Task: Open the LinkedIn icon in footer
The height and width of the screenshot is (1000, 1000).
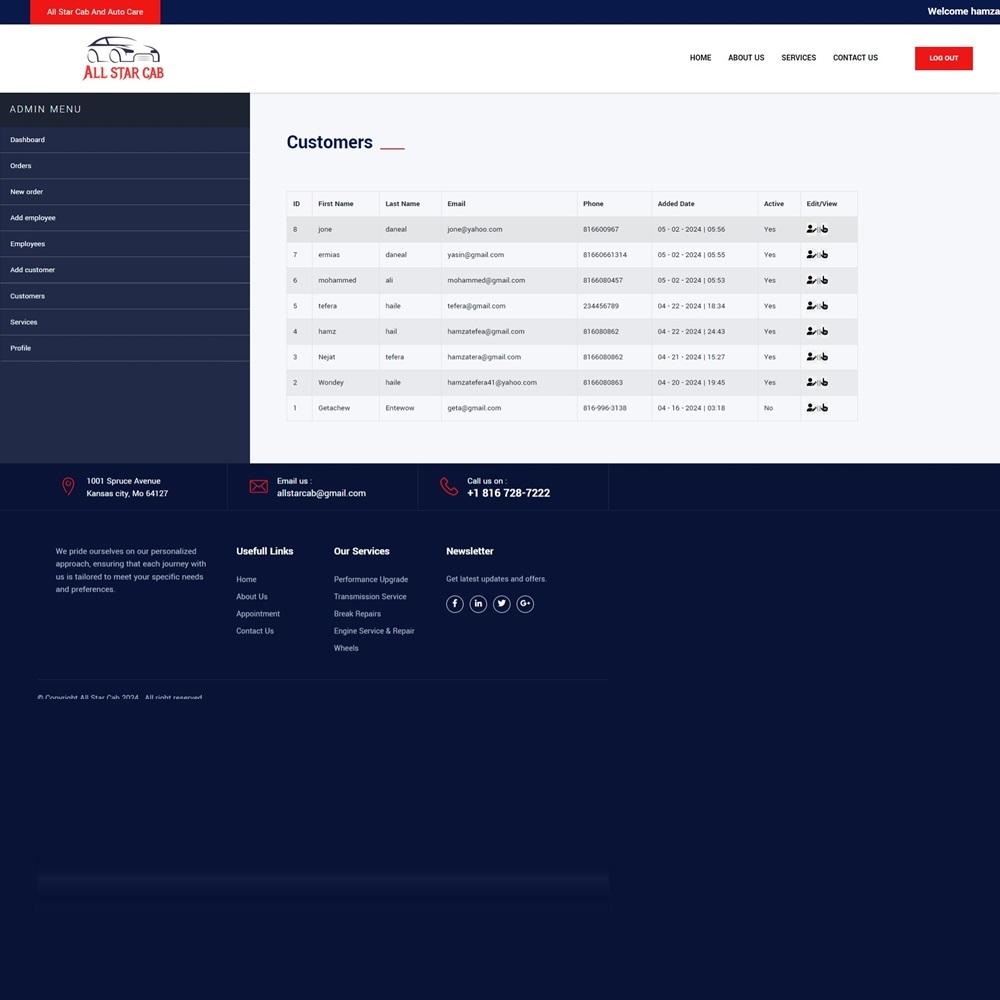Action: (x=478, y=604)
